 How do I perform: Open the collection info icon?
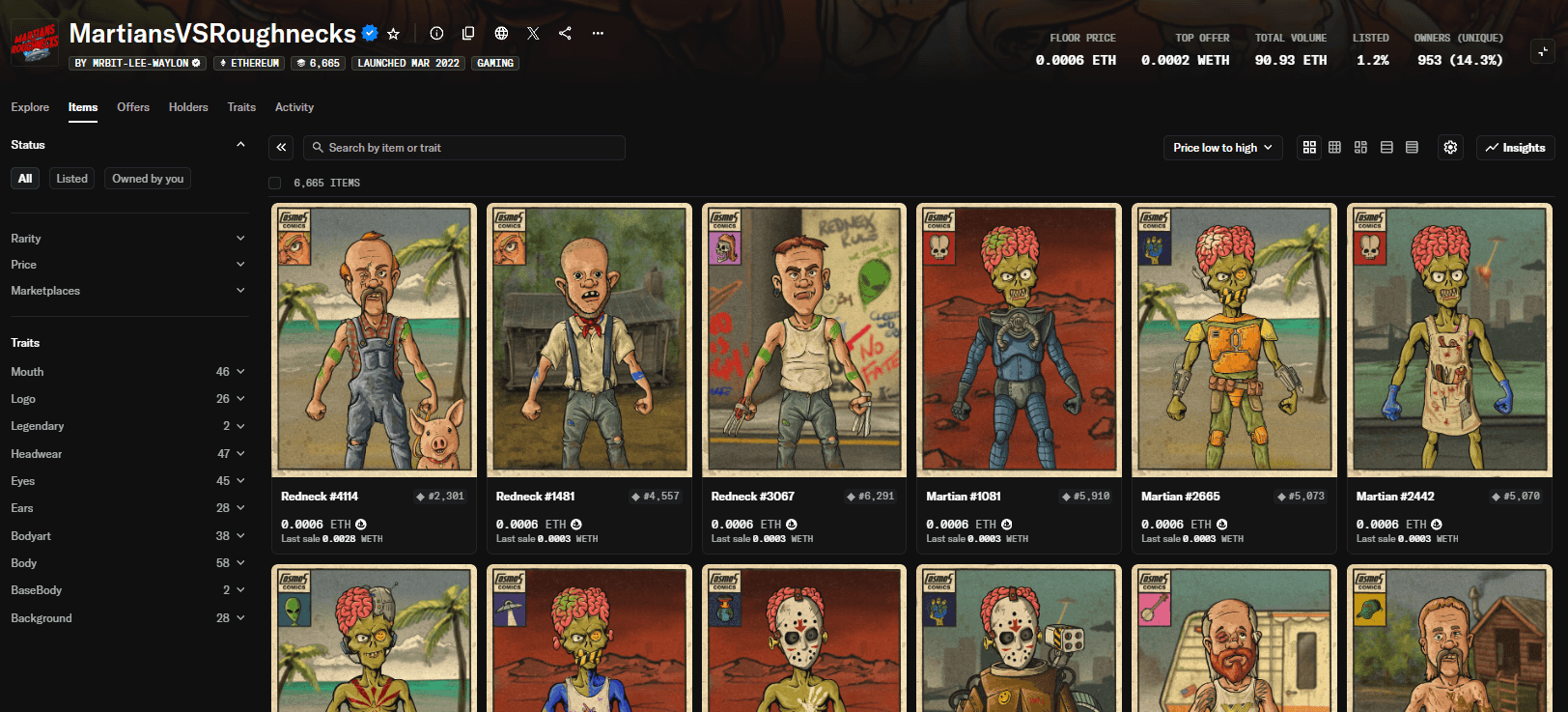click(x=436, y=34)
